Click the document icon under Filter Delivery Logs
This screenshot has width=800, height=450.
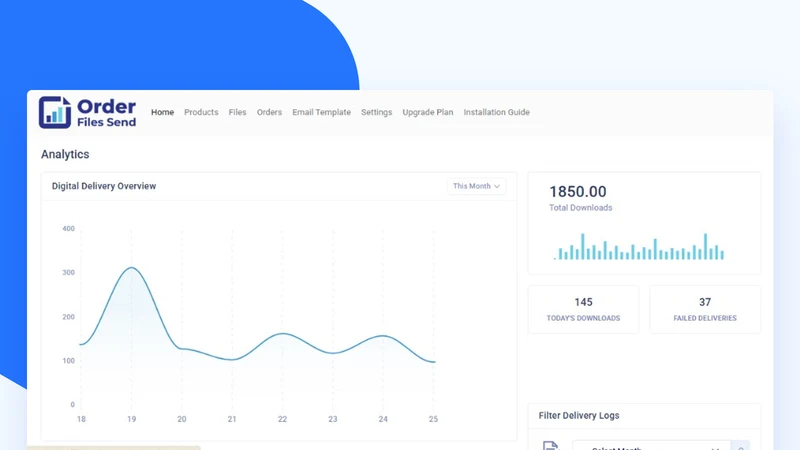(551, 445)
